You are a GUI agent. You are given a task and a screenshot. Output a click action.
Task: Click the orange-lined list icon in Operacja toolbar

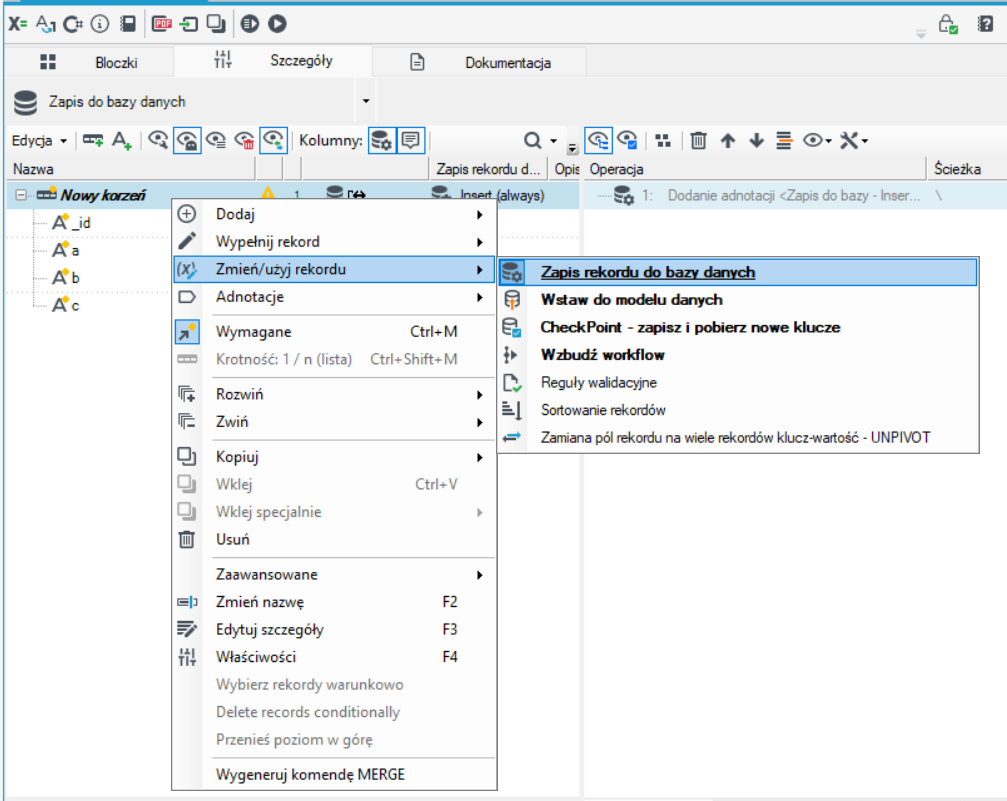click(784, 140)
